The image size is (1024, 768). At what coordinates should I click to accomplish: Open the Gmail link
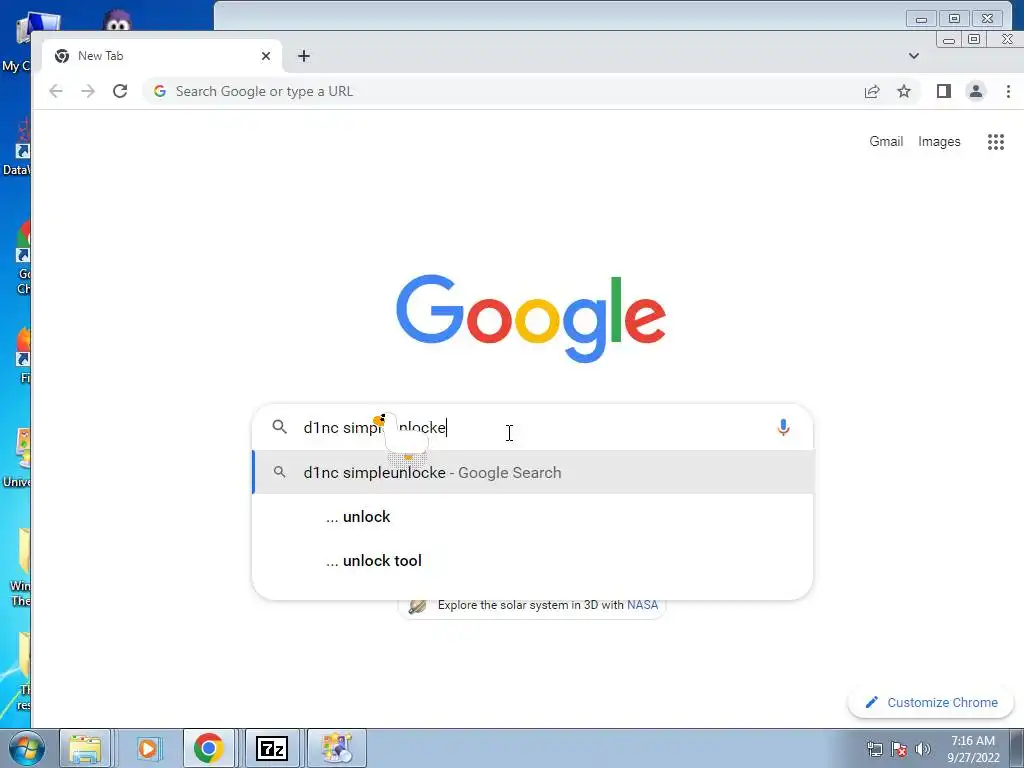(886, 142)
